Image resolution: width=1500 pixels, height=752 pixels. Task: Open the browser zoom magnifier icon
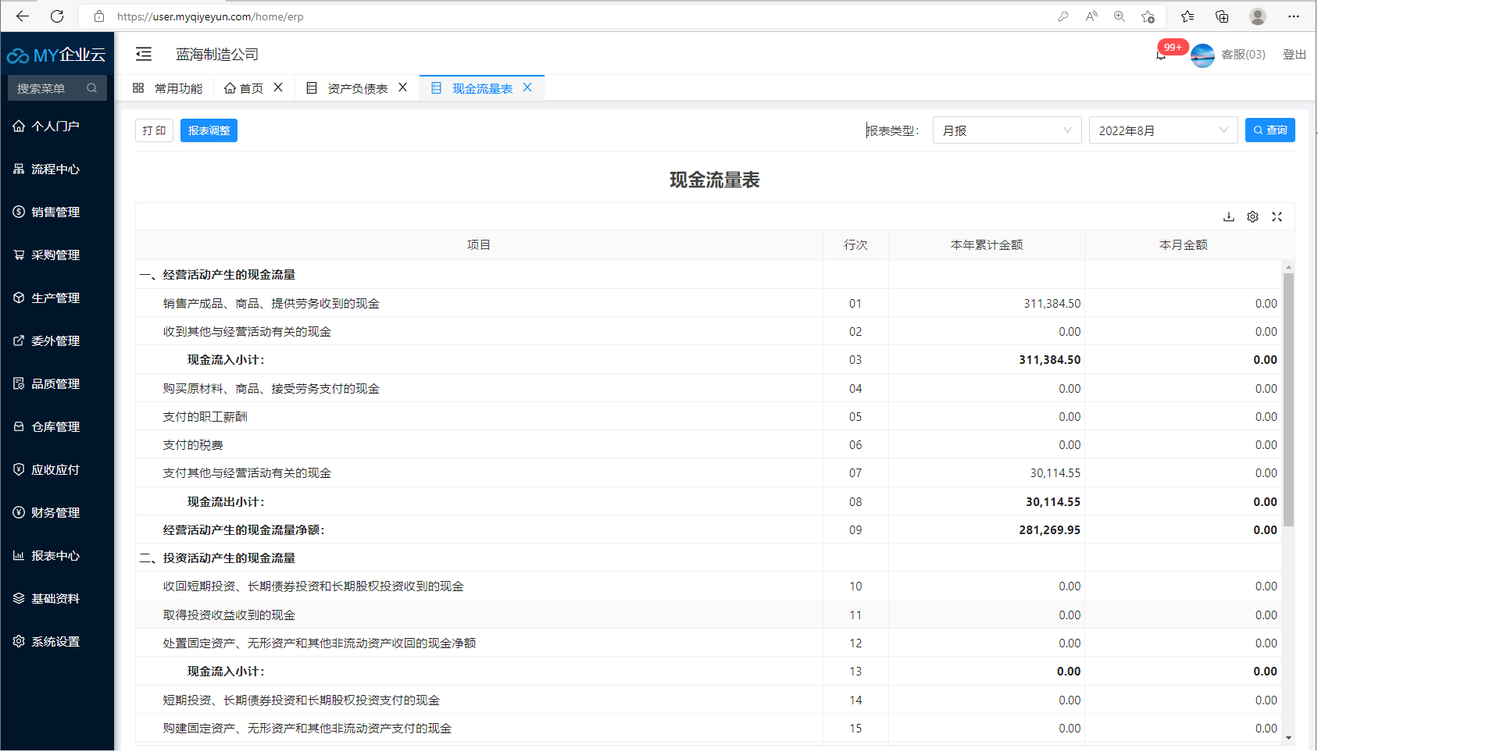(1119, 16)
